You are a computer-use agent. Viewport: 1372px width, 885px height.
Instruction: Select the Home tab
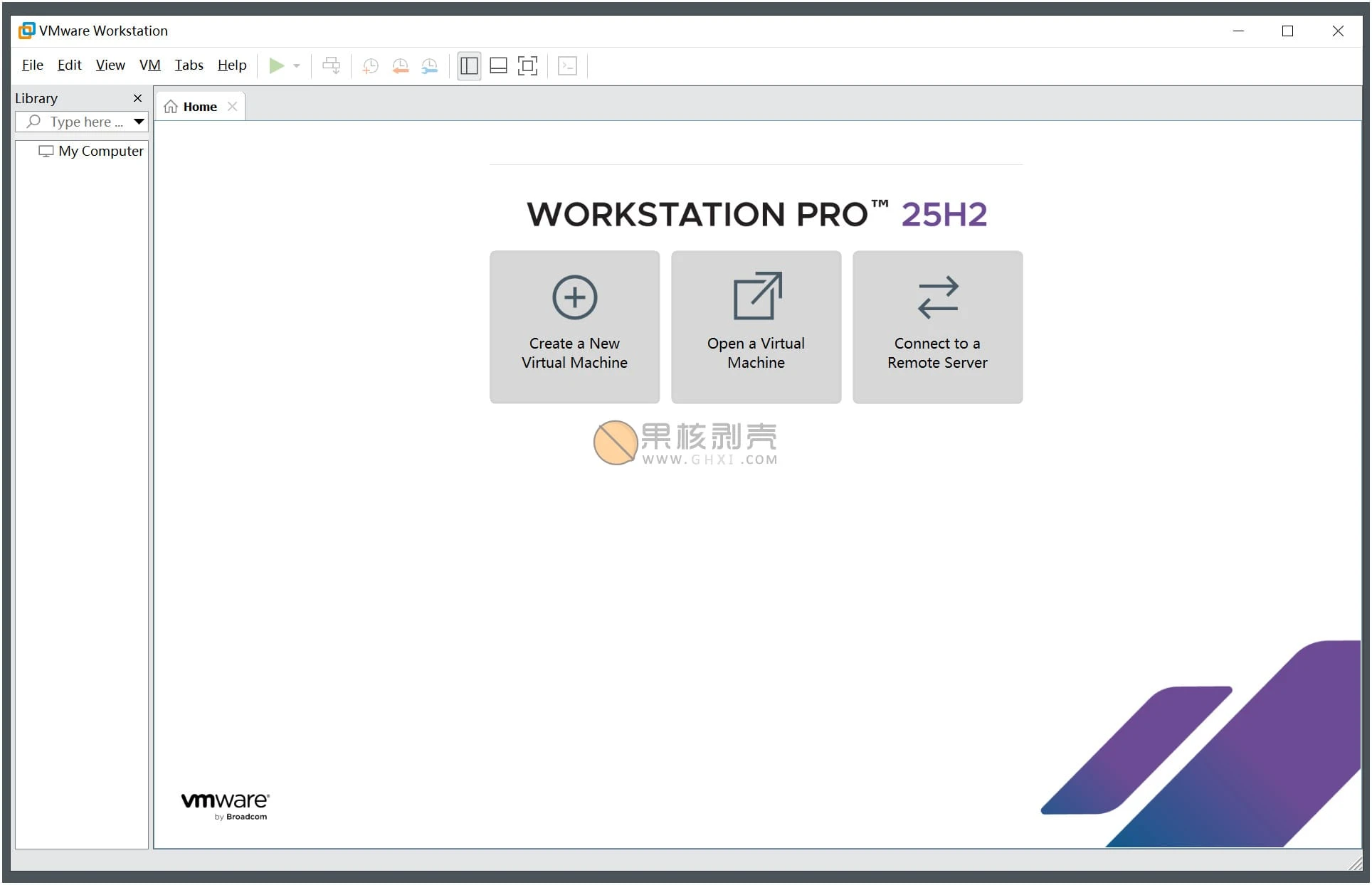200,105
